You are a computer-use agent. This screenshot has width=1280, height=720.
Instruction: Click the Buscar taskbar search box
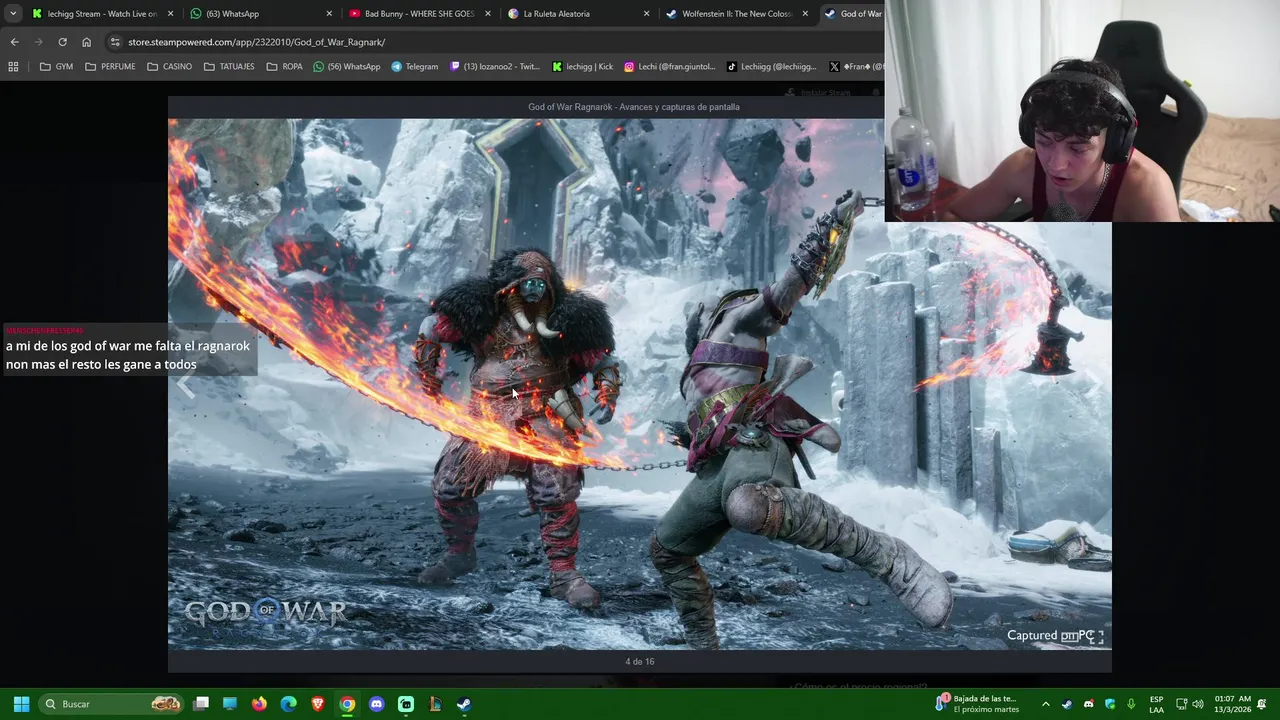(113, 704)
